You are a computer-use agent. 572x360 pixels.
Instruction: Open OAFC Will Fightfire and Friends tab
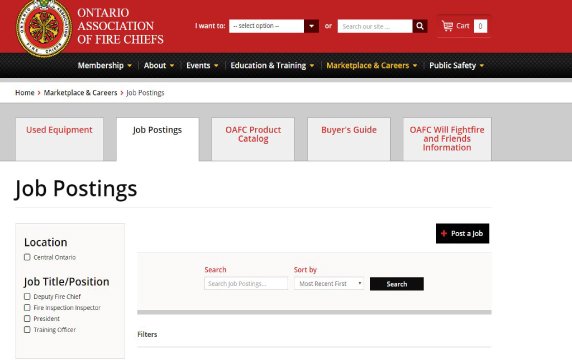click(x=447, y=139)
